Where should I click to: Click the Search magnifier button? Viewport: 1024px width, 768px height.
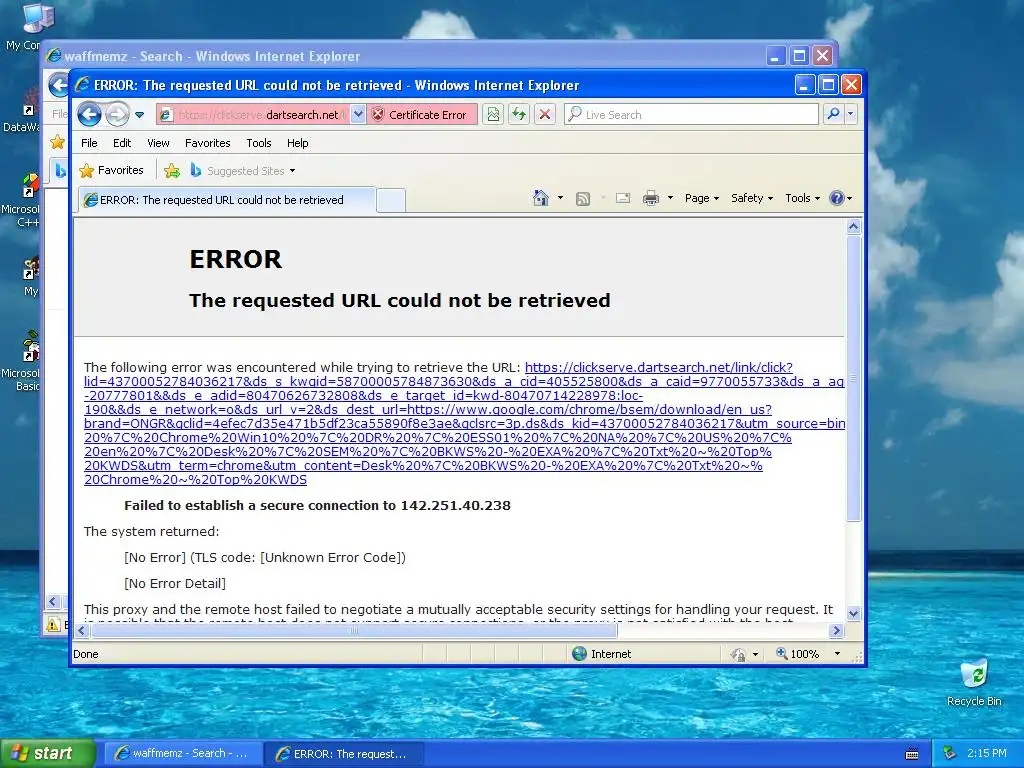coord(833,114)
